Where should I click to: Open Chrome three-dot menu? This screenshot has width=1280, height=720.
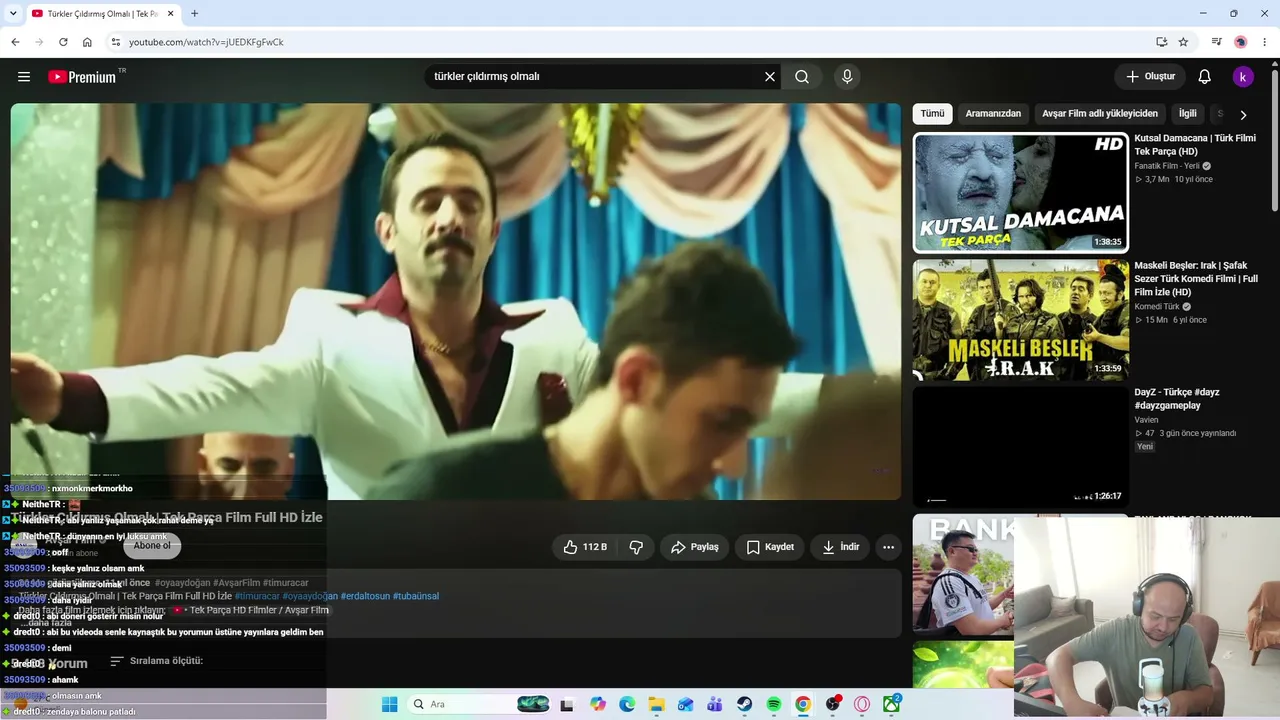(1265, 42)
